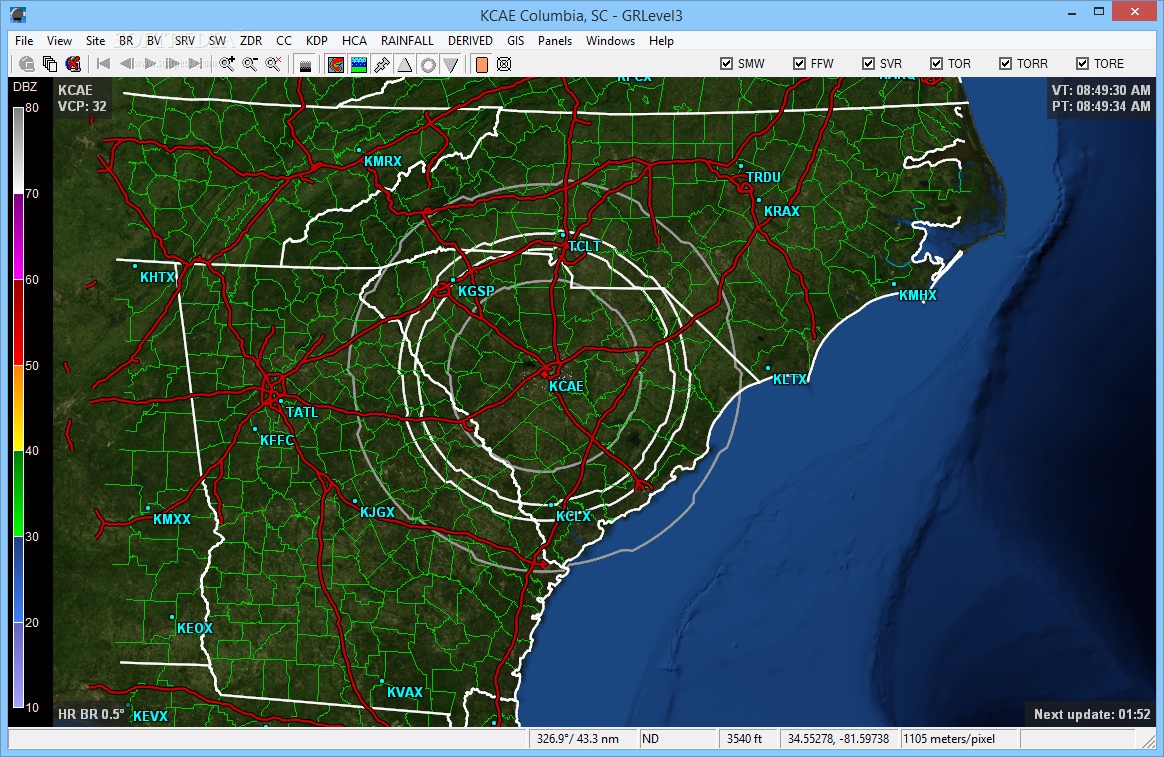The height and width of the screenshot is (757, 1164).
Task: Click the radar site polling icon in the toolbar
Action: (x=27, y=64)
